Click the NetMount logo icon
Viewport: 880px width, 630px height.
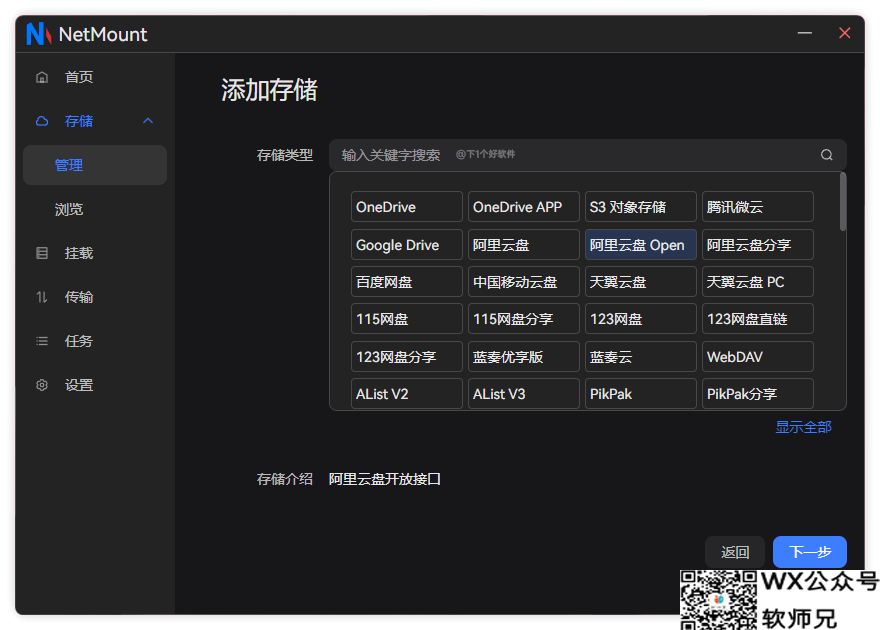(x=39, y=34)
